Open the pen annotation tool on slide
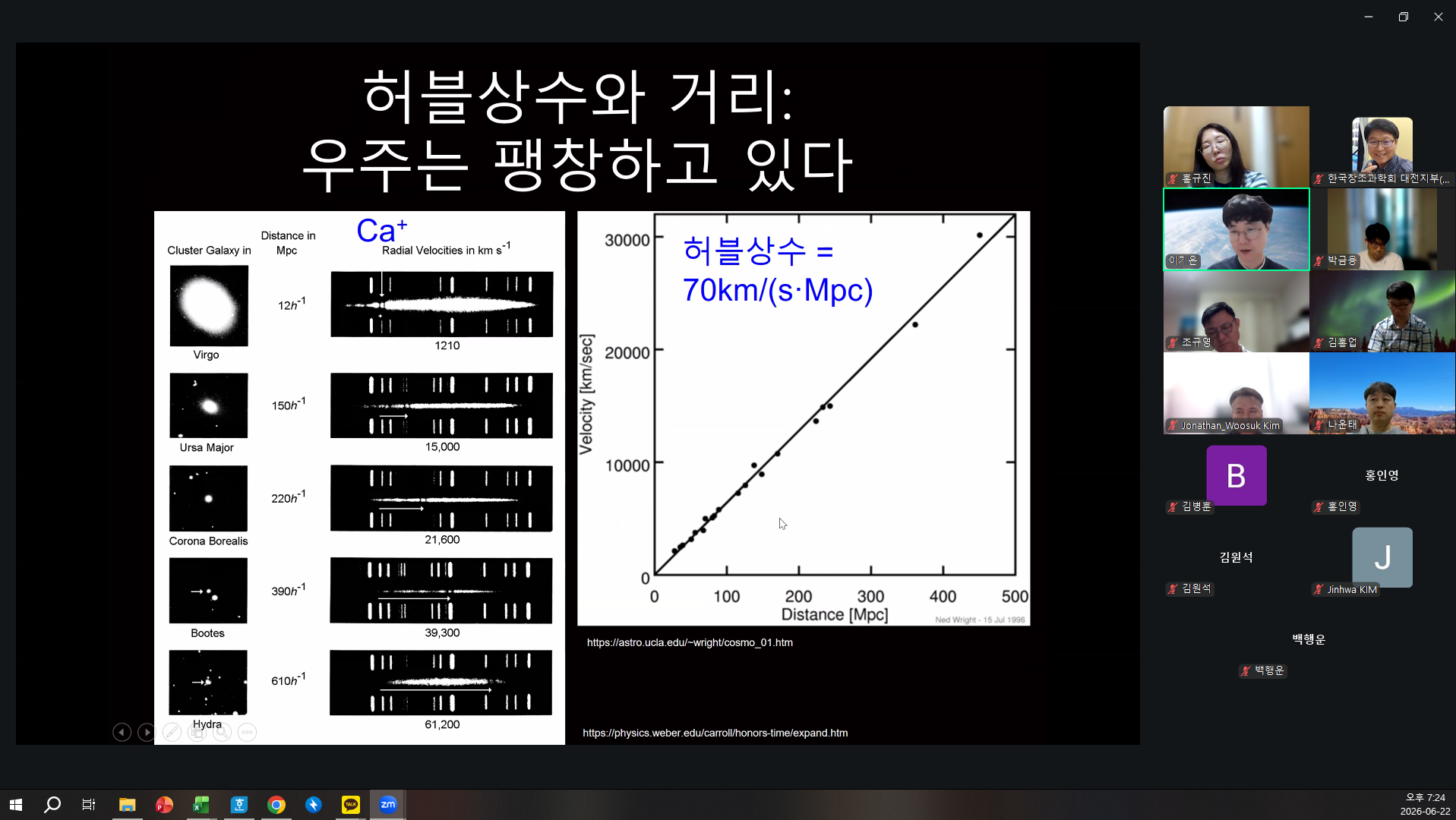The height and width of the screenshot is (820, 1456). point(172,732)
